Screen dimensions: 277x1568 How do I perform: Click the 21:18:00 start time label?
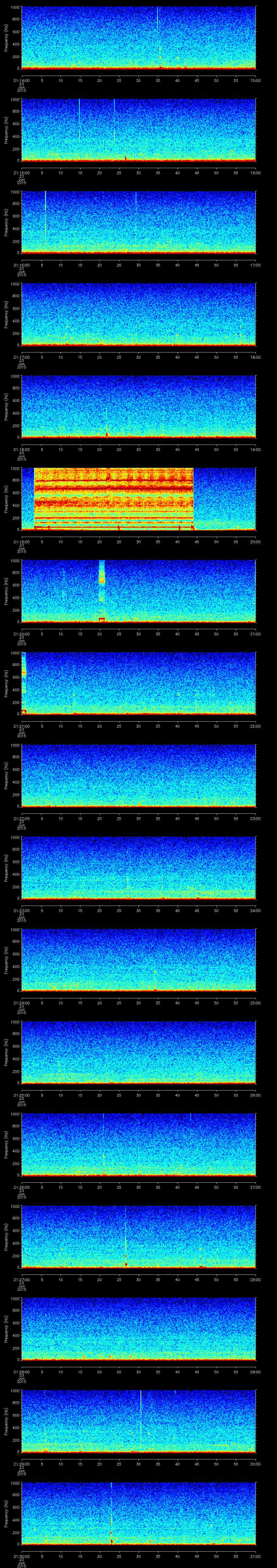coord(22,449)
